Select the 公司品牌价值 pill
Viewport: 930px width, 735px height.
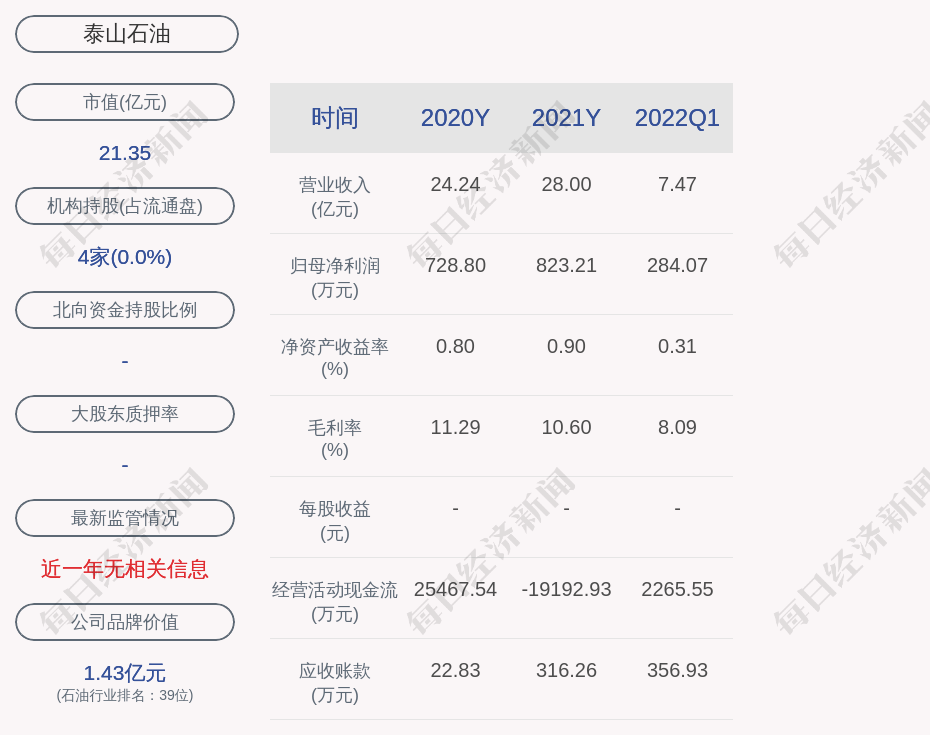[125, 622]
